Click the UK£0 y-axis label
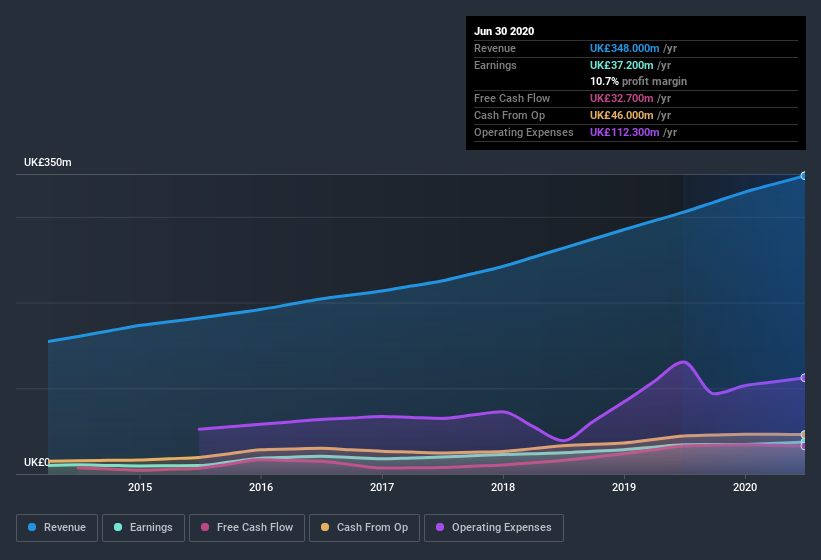The width and height of the screenshot is (821, 560). (x=37, y=462)
